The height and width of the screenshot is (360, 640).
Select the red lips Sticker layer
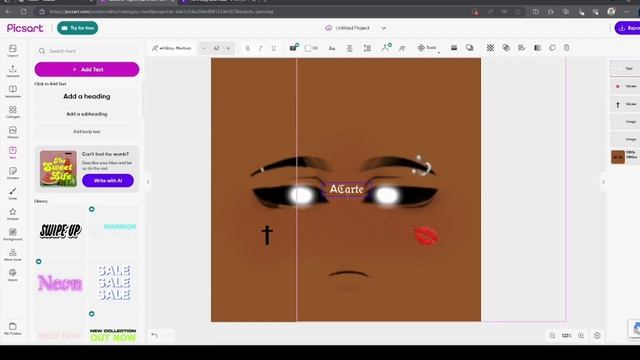625,86
